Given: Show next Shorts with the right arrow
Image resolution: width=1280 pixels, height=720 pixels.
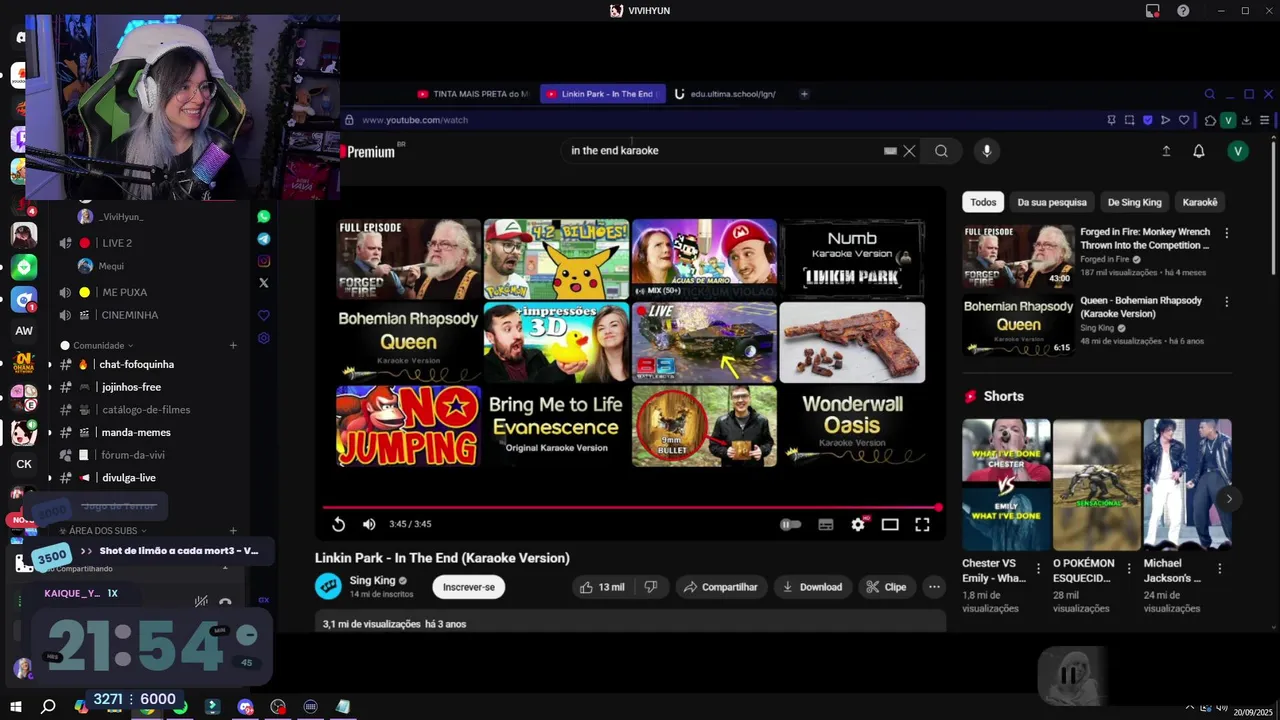Looking at the screenshot, I should (x=1229, y=498).
